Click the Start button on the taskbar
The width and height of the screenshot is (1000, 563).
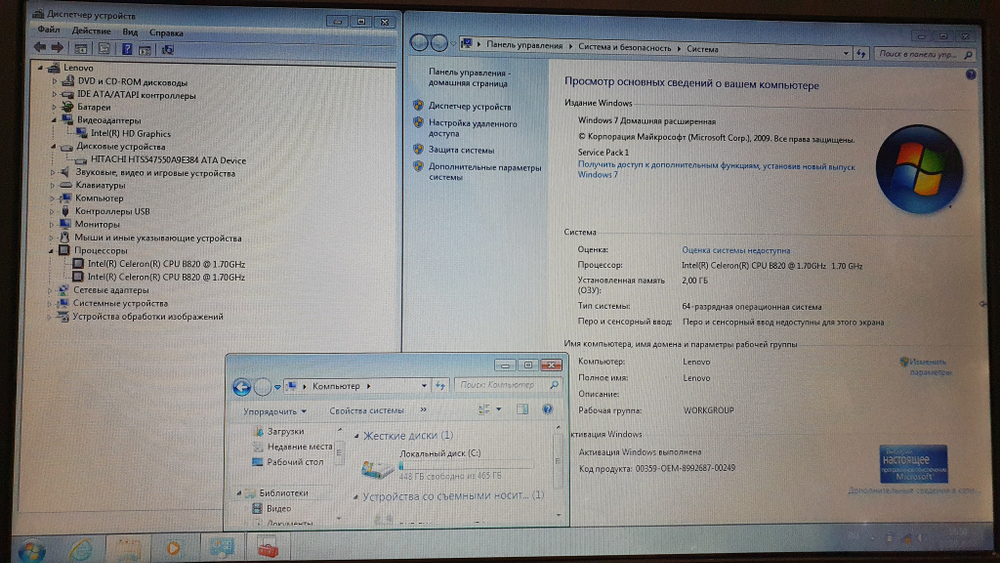tap(31, 550)
